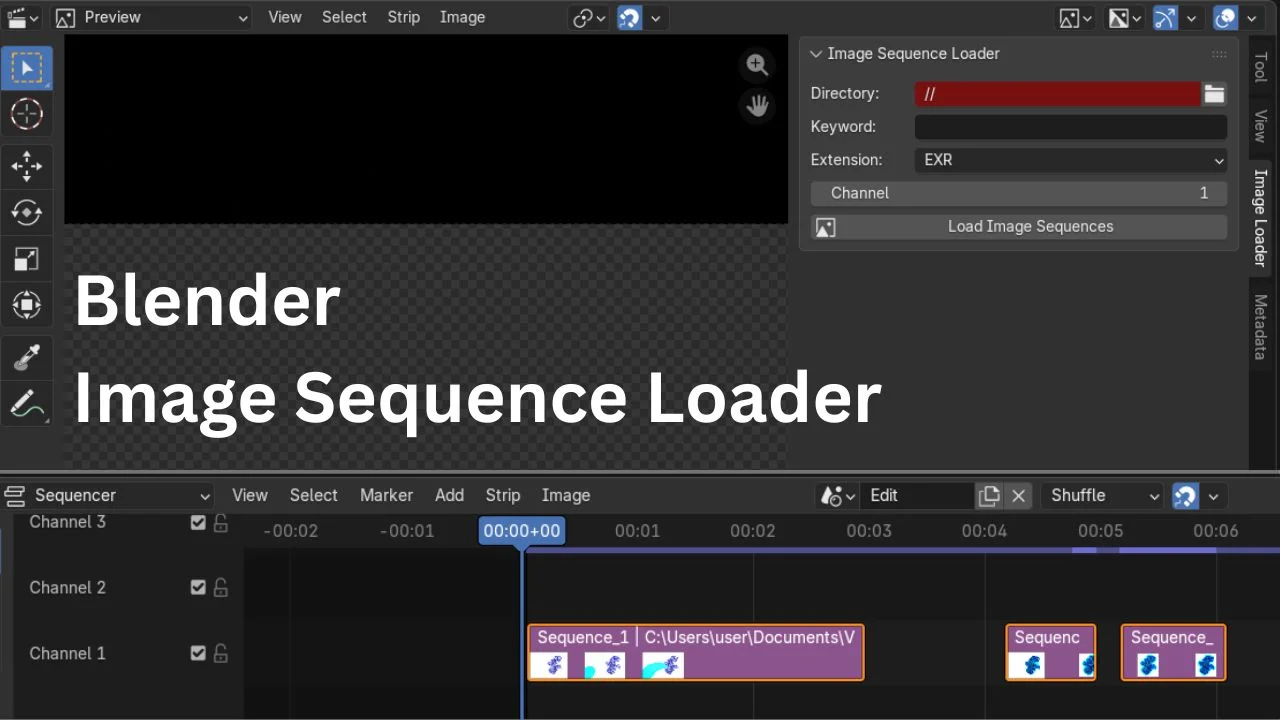
Task: Choose the Move tool in toolbar
Action: point(26,165)
